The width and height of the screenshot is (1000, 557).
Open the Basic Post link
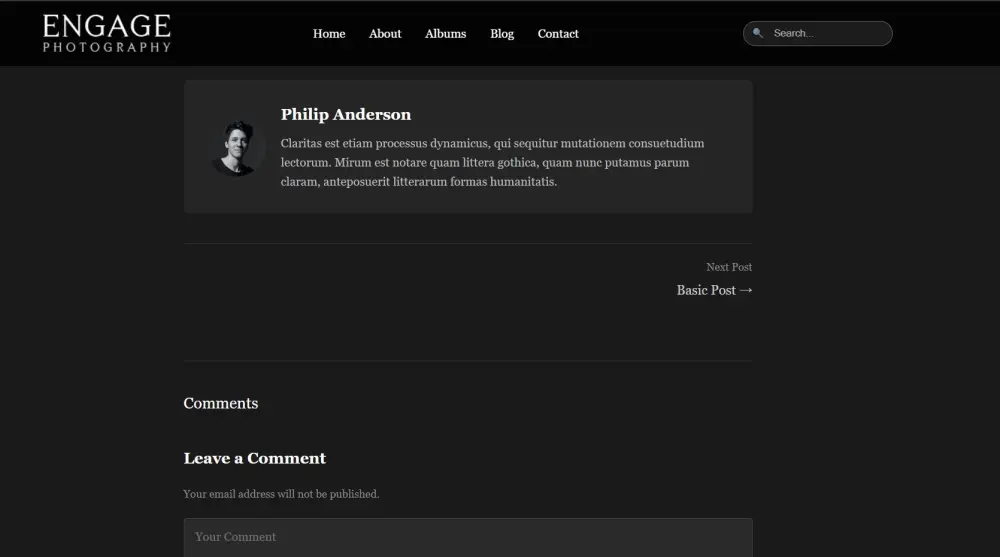706,290
